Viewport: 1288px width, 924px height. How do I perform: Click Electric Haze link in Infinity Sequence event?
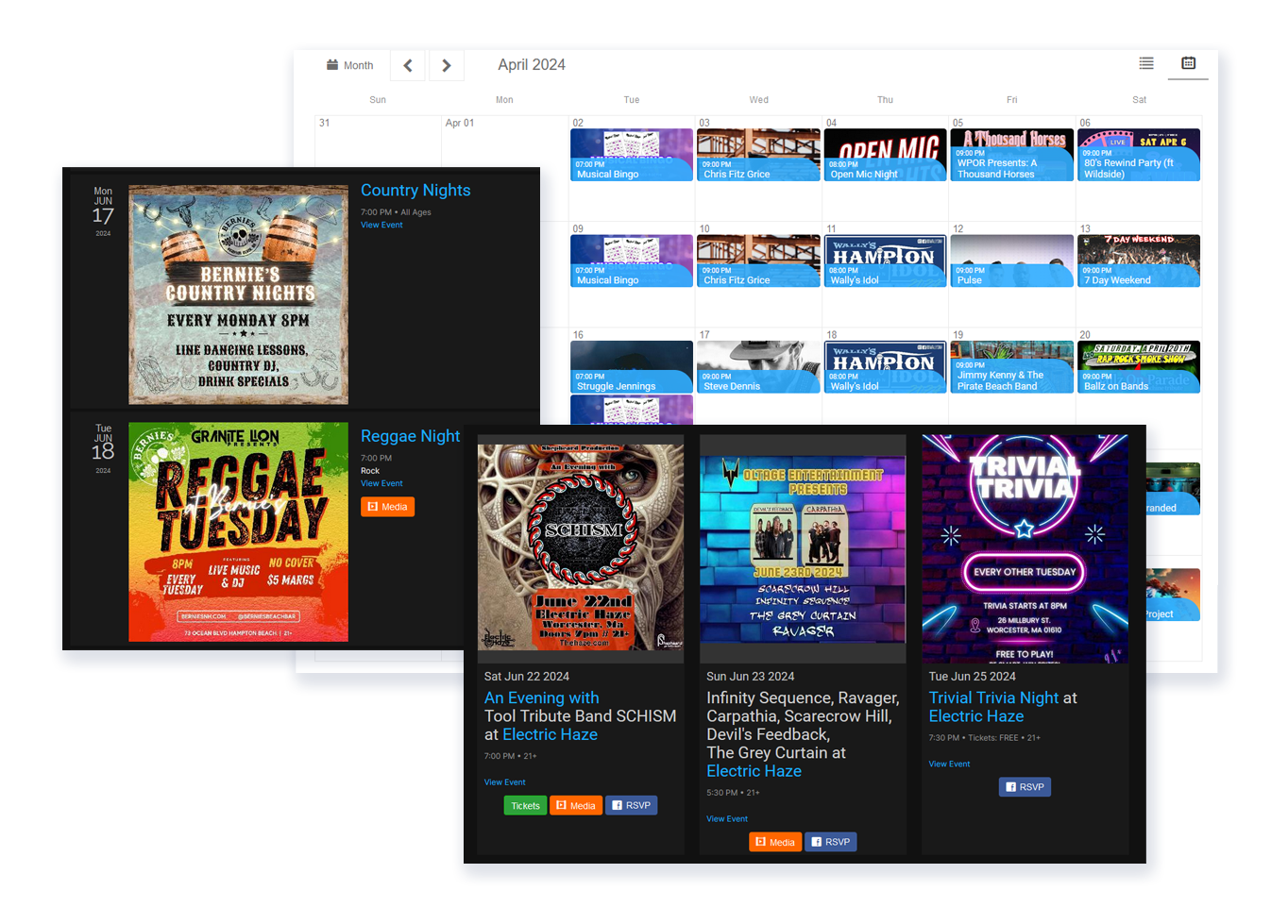coord(754,771)
